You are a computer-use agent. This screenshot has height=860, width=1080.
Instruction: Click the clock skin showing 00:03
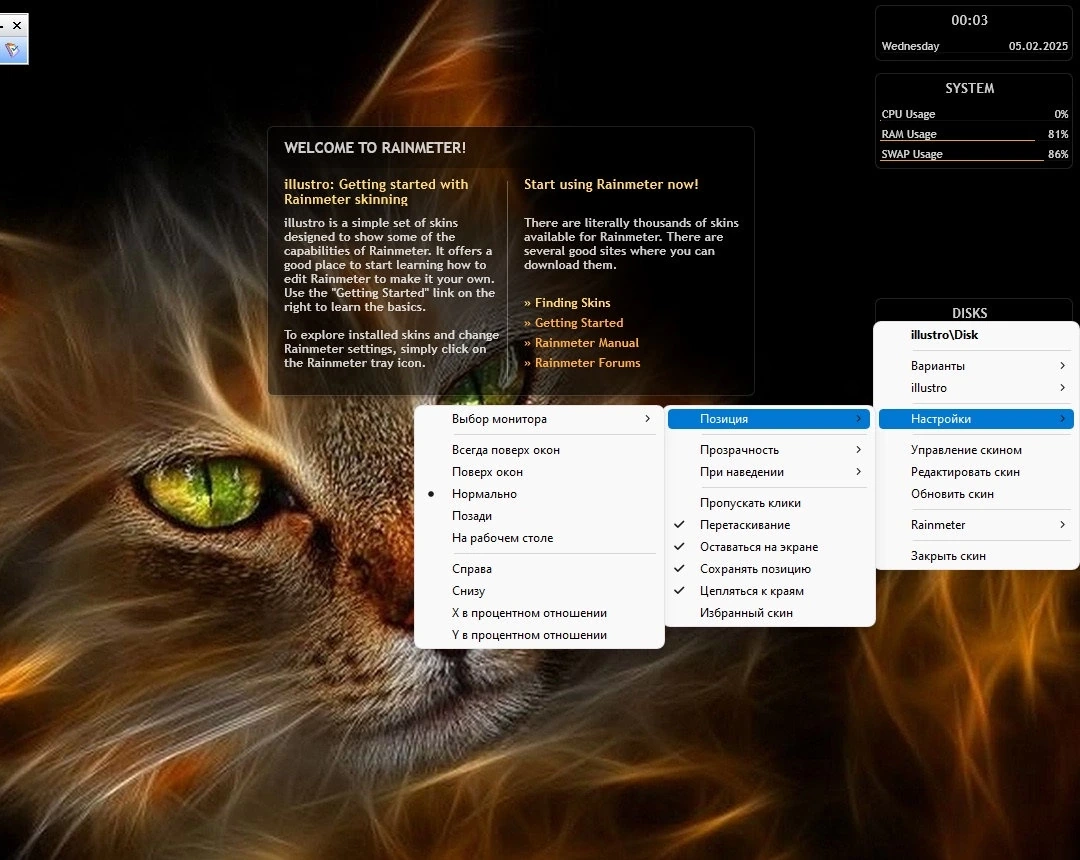[974, 33]
